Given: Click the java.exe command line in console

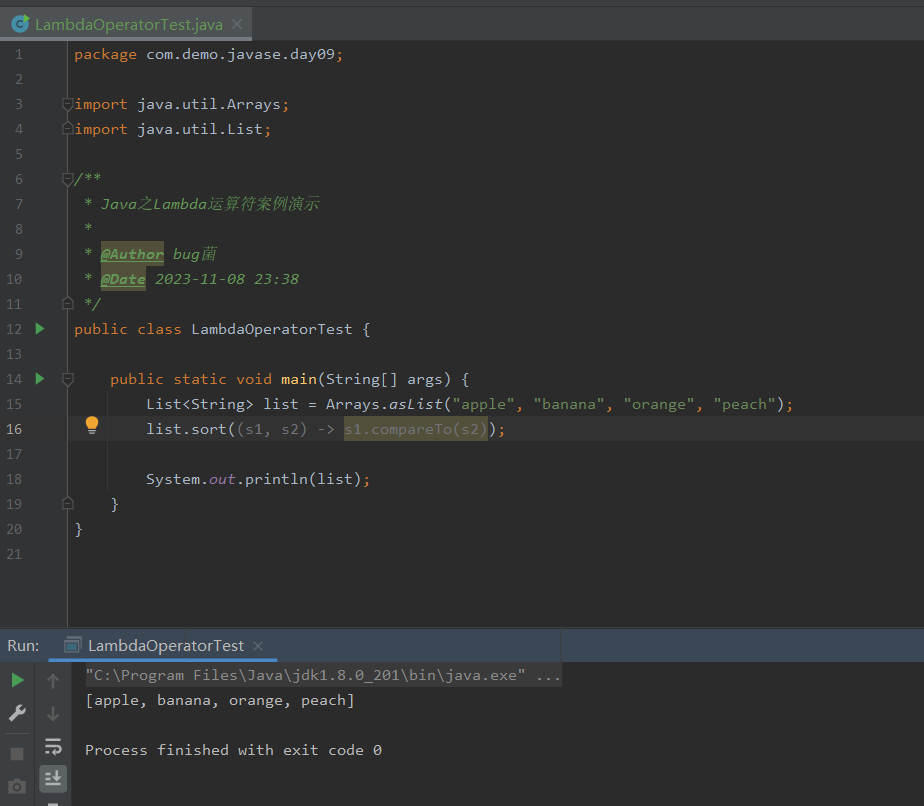Looking at the screenshot, I should click(323, 675).
